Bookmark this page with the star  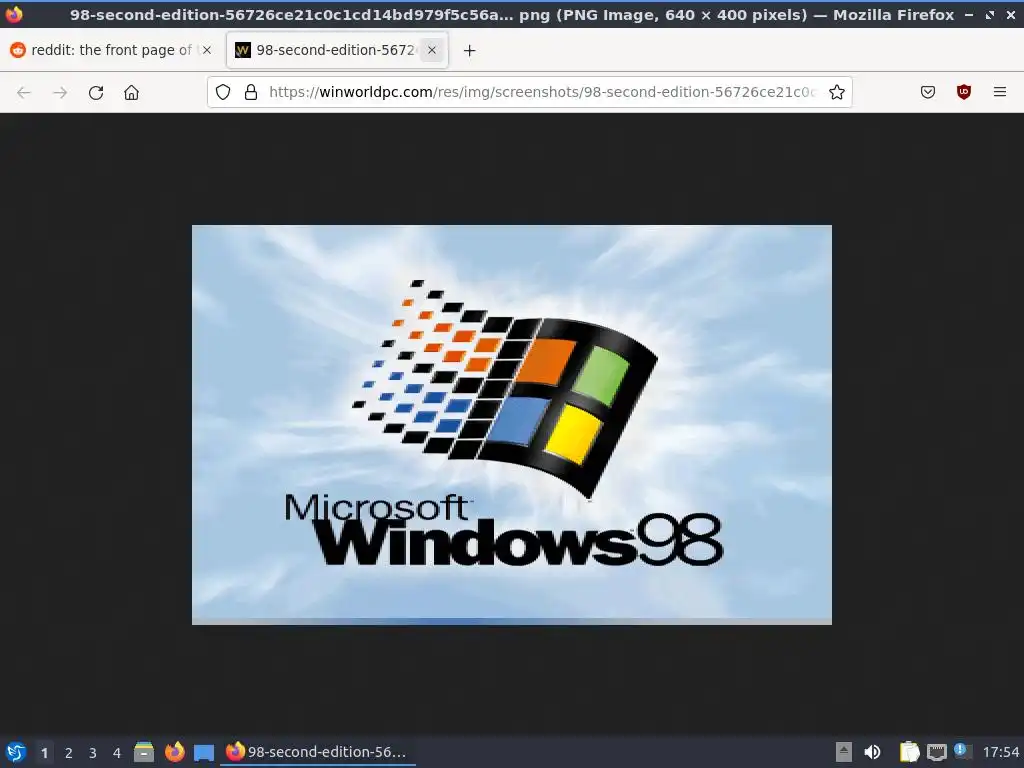pyautogui.click(x=837, y=92)
